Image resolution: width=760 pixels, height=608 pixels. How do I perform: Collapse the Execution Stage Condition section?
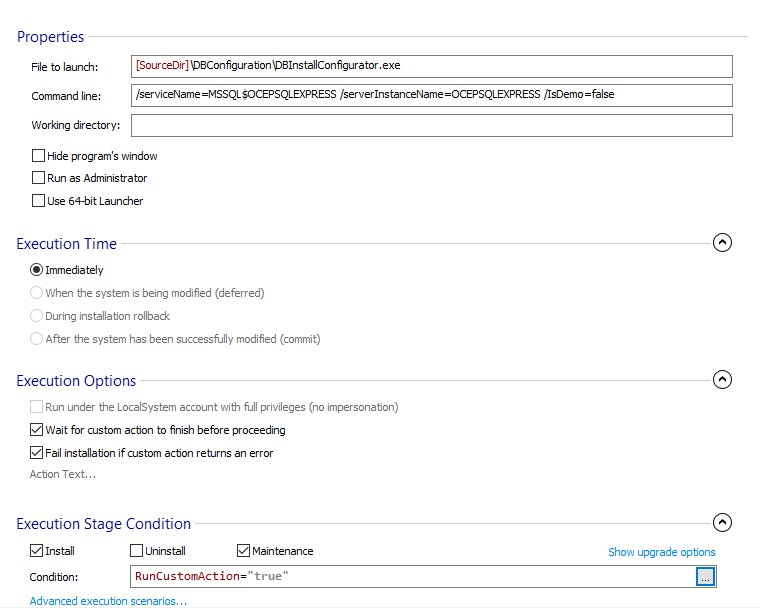pos(722,523)
